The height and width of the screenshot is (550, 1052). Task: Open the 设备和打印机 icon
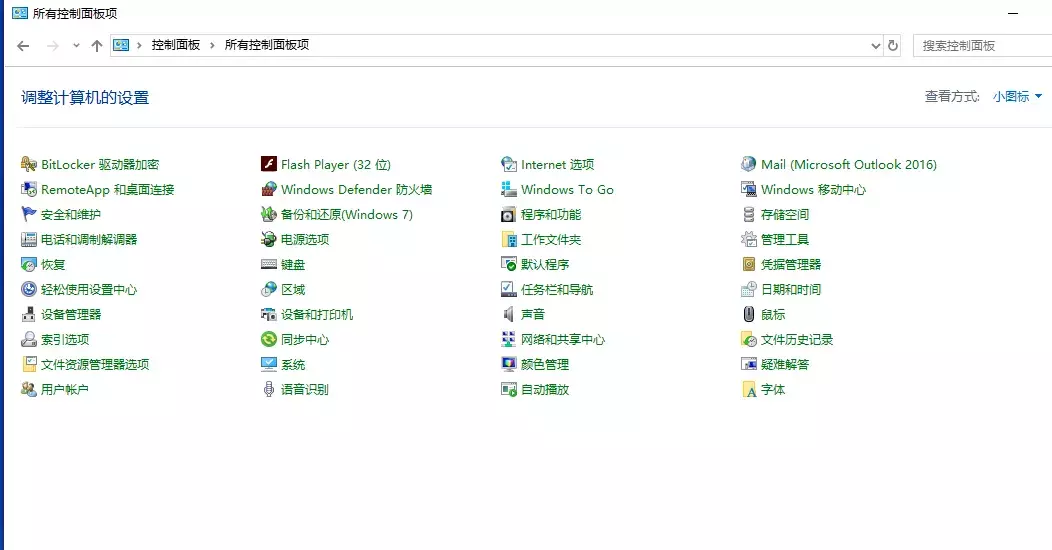pyautogui.click(x=269, y=314)
